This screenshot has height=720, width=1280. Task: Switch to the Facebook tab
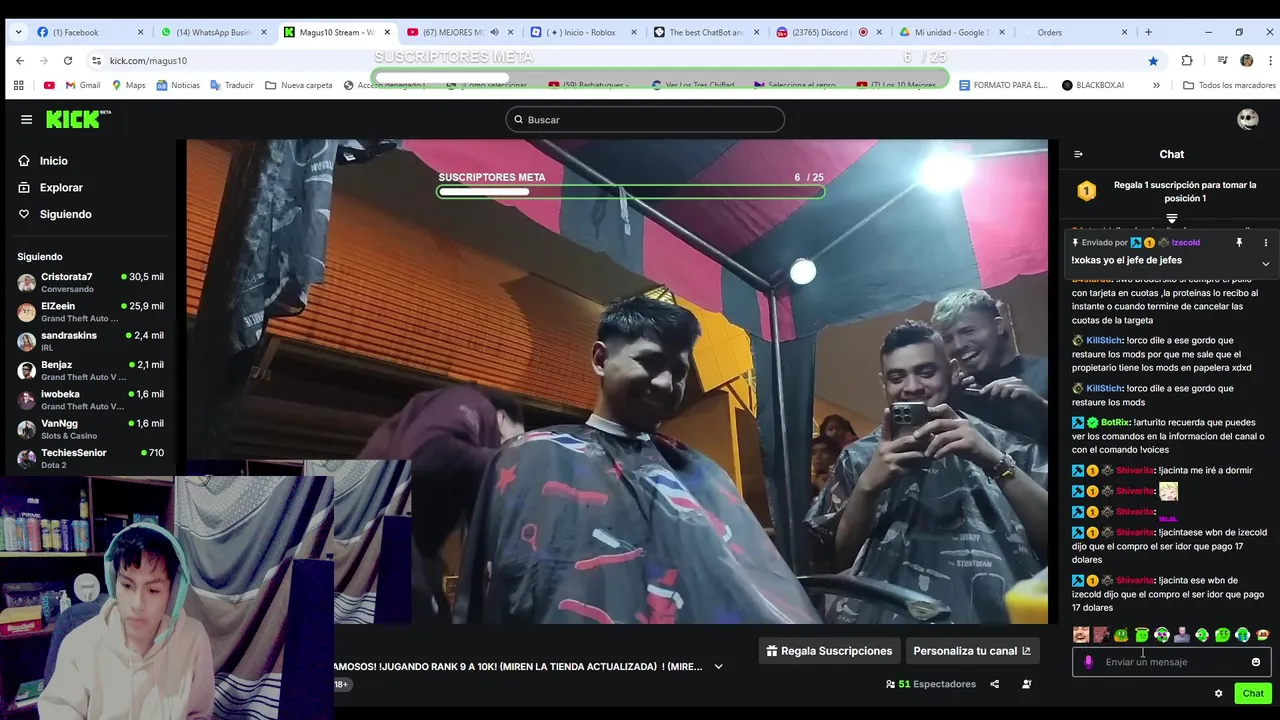pyautogui.click(x=88, y=32)
